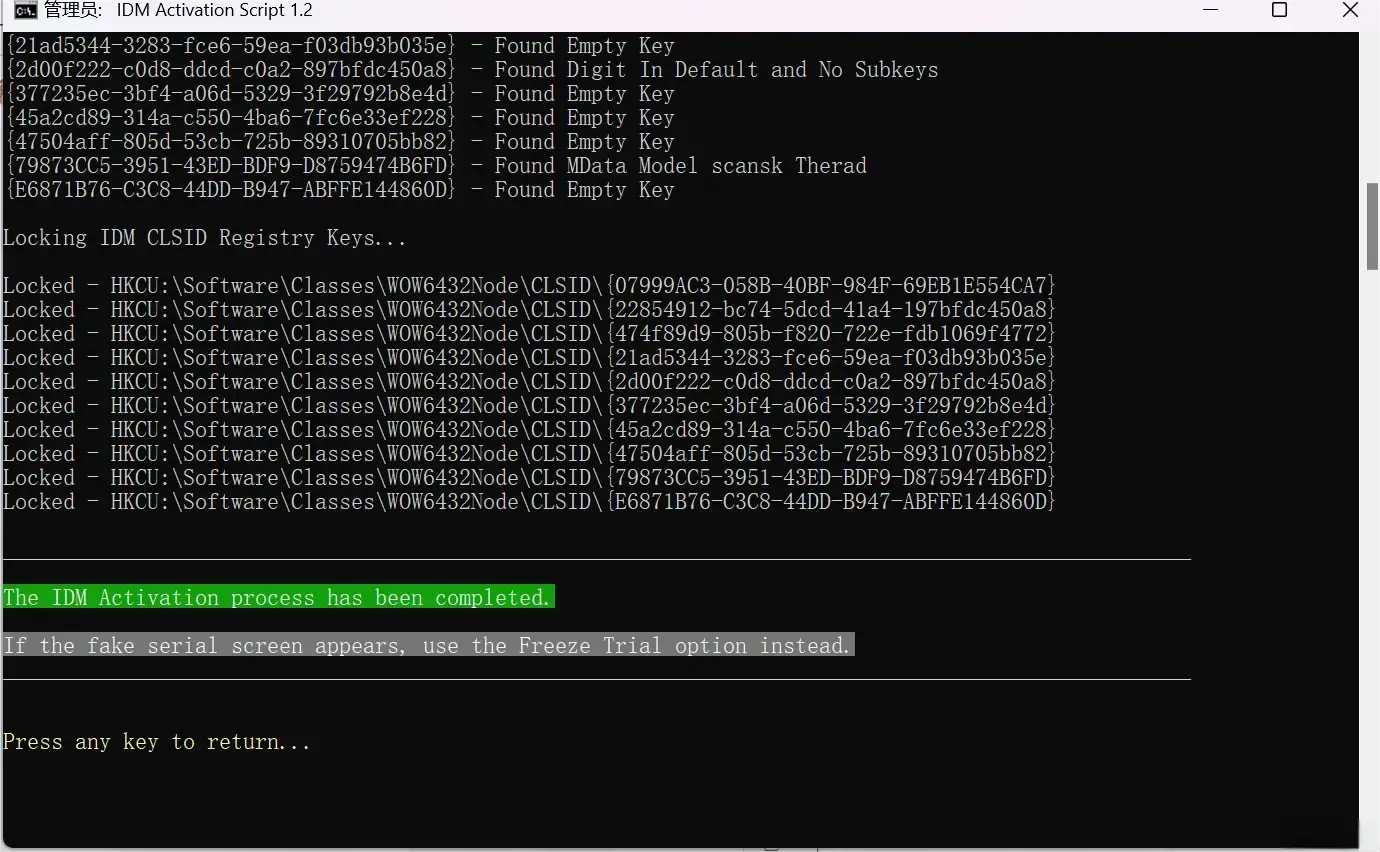Click the Locked line ending in 474f89d9-805b-f820-722e-fdb1069f4772

pos(529,334)
